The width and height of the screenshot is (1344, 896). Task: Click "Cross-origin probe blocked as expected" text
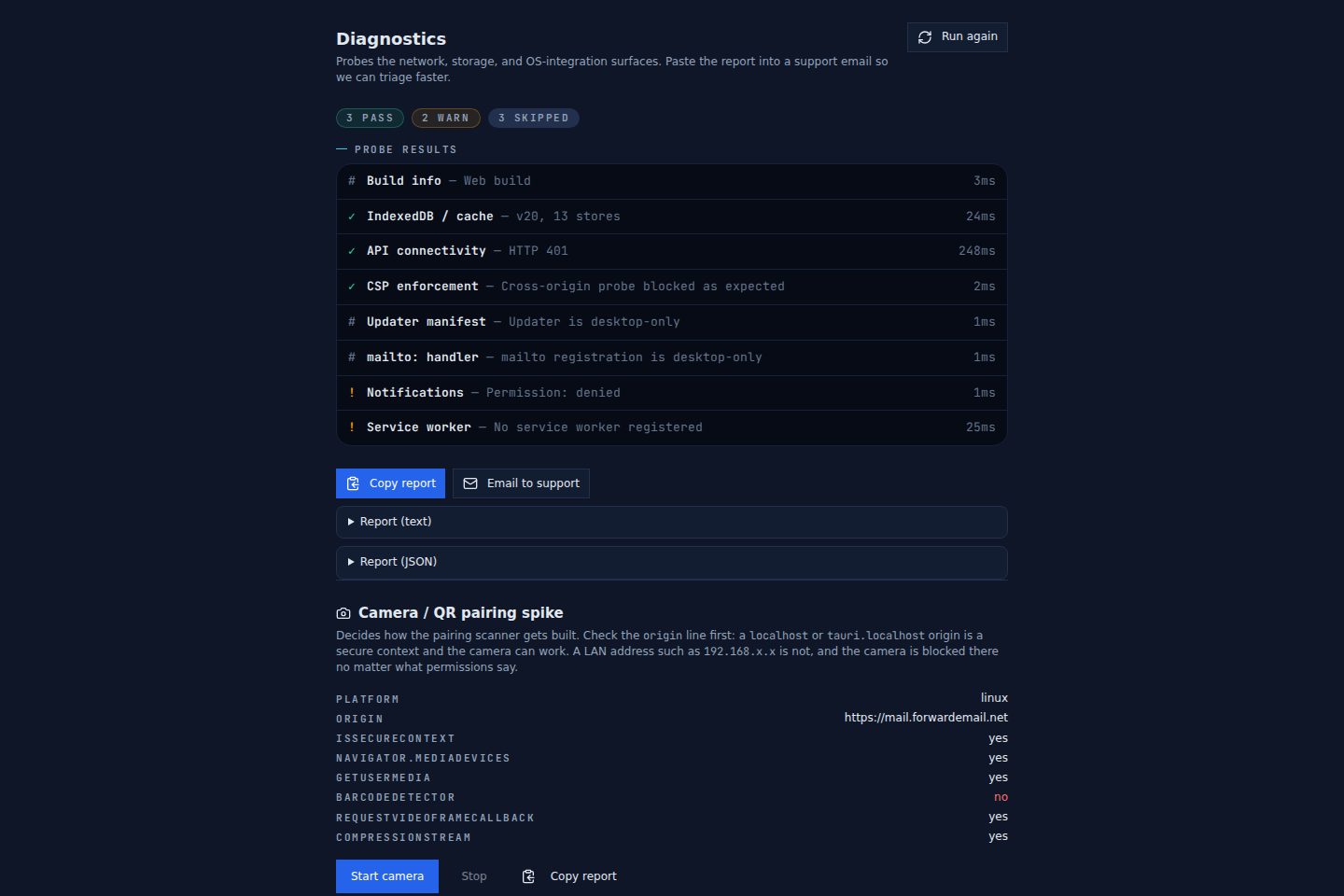click(x=643, y=287)
